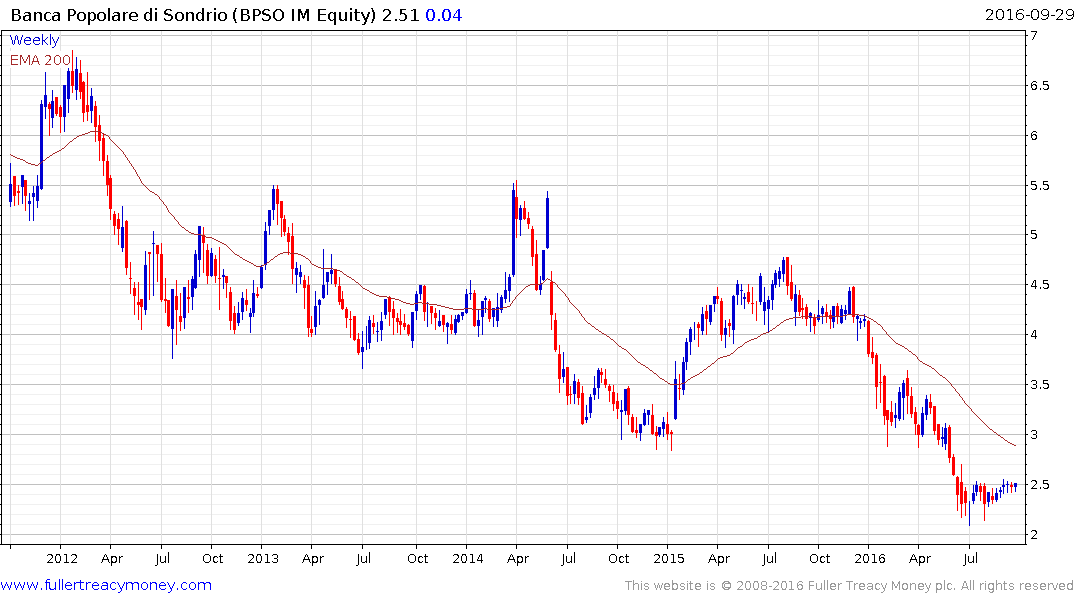Click the 2014 label on the time axis
The image size is (1075, 600).
click(x=468, y=558)
